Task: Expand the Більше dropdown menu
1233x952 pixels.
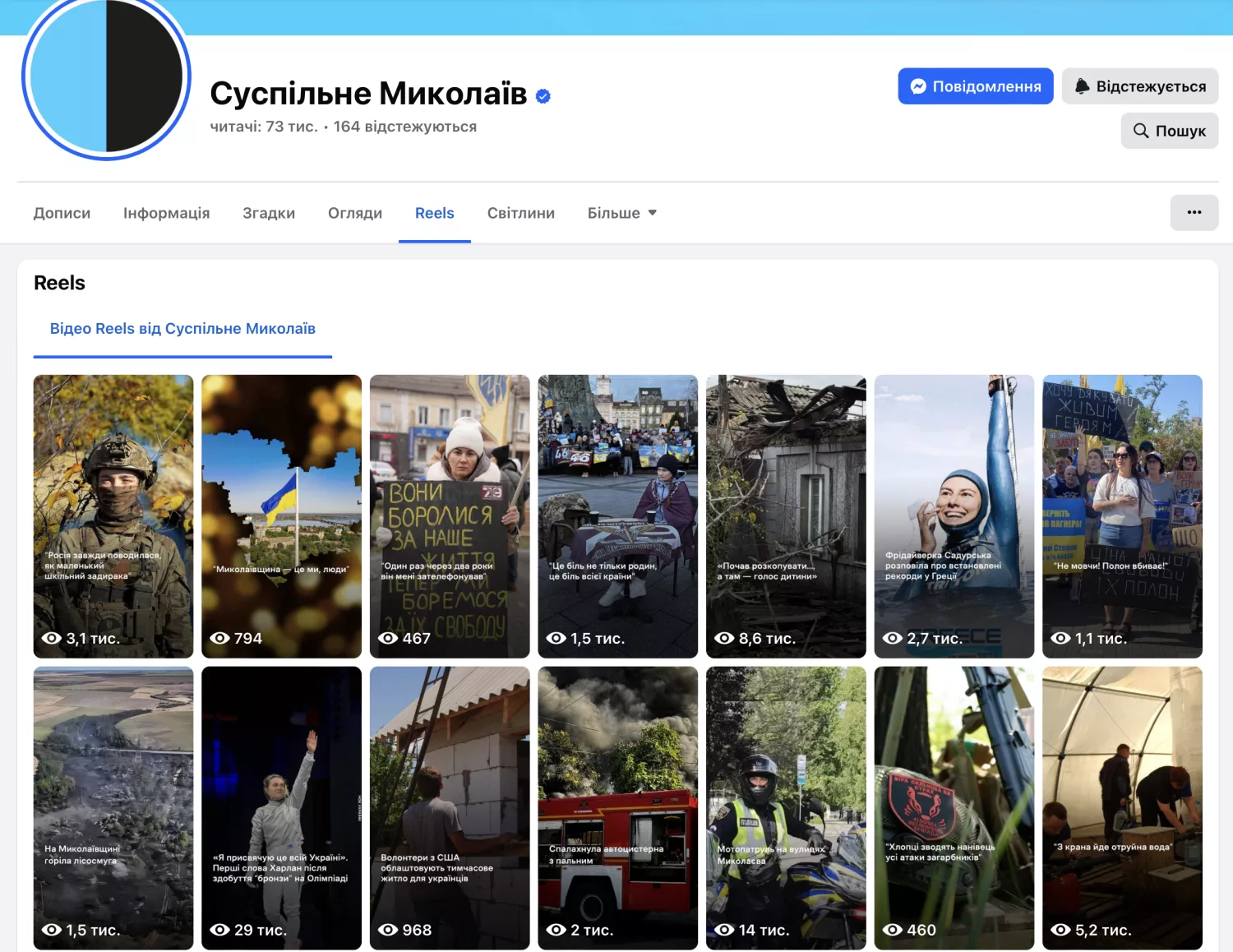Action: coord(621,213)
